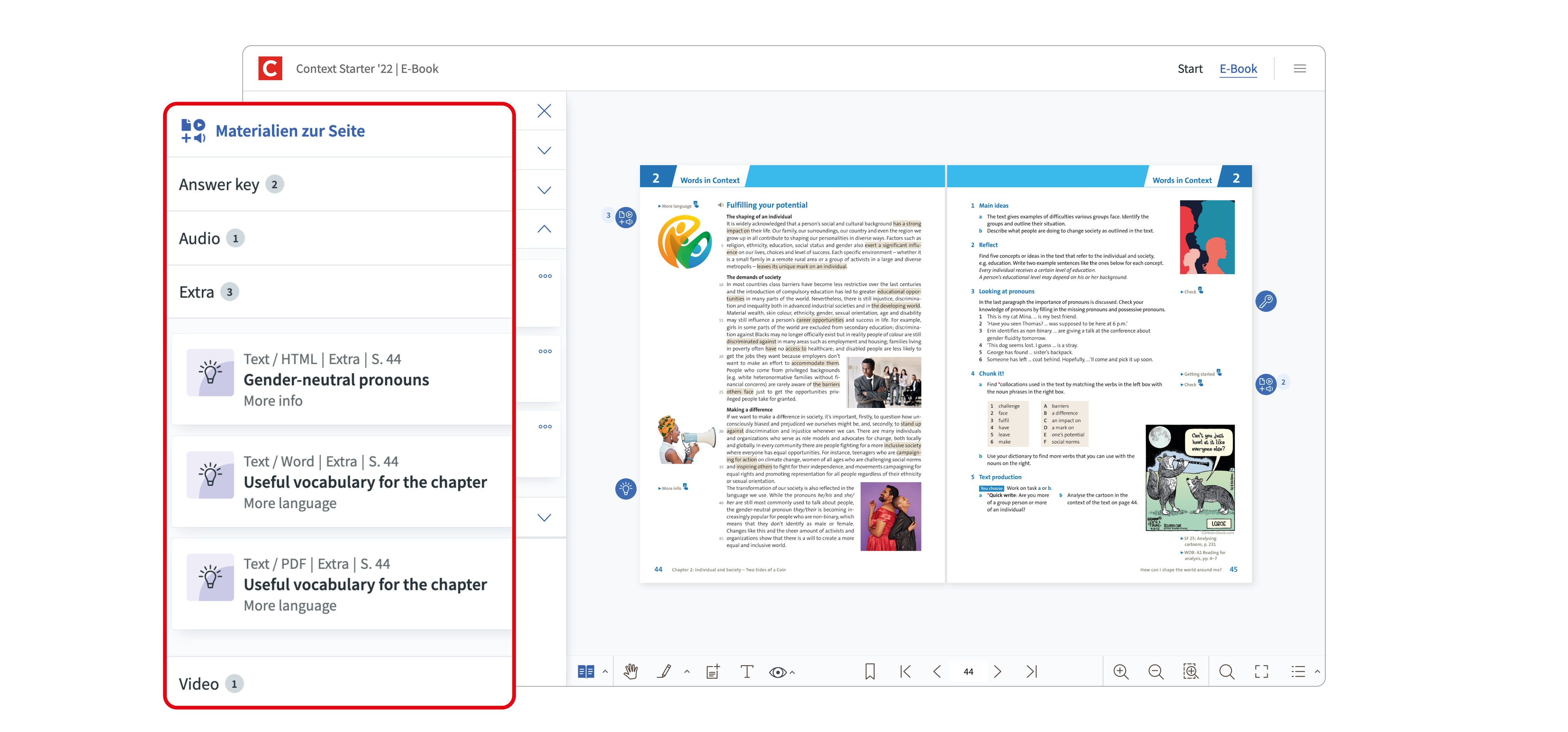Zoom in on the e-book page
The height and width of the screenshot is (732, 1568).
coord(1121,671)
